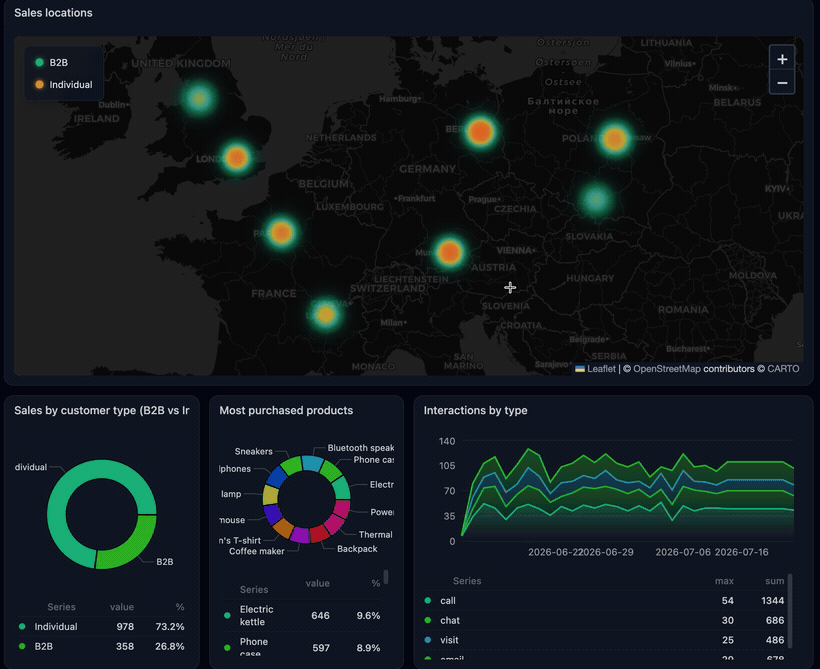Toggle B2B legend on the map
Image resolution: width=820 pixels, height=669 pixels.
click(51, 63)
